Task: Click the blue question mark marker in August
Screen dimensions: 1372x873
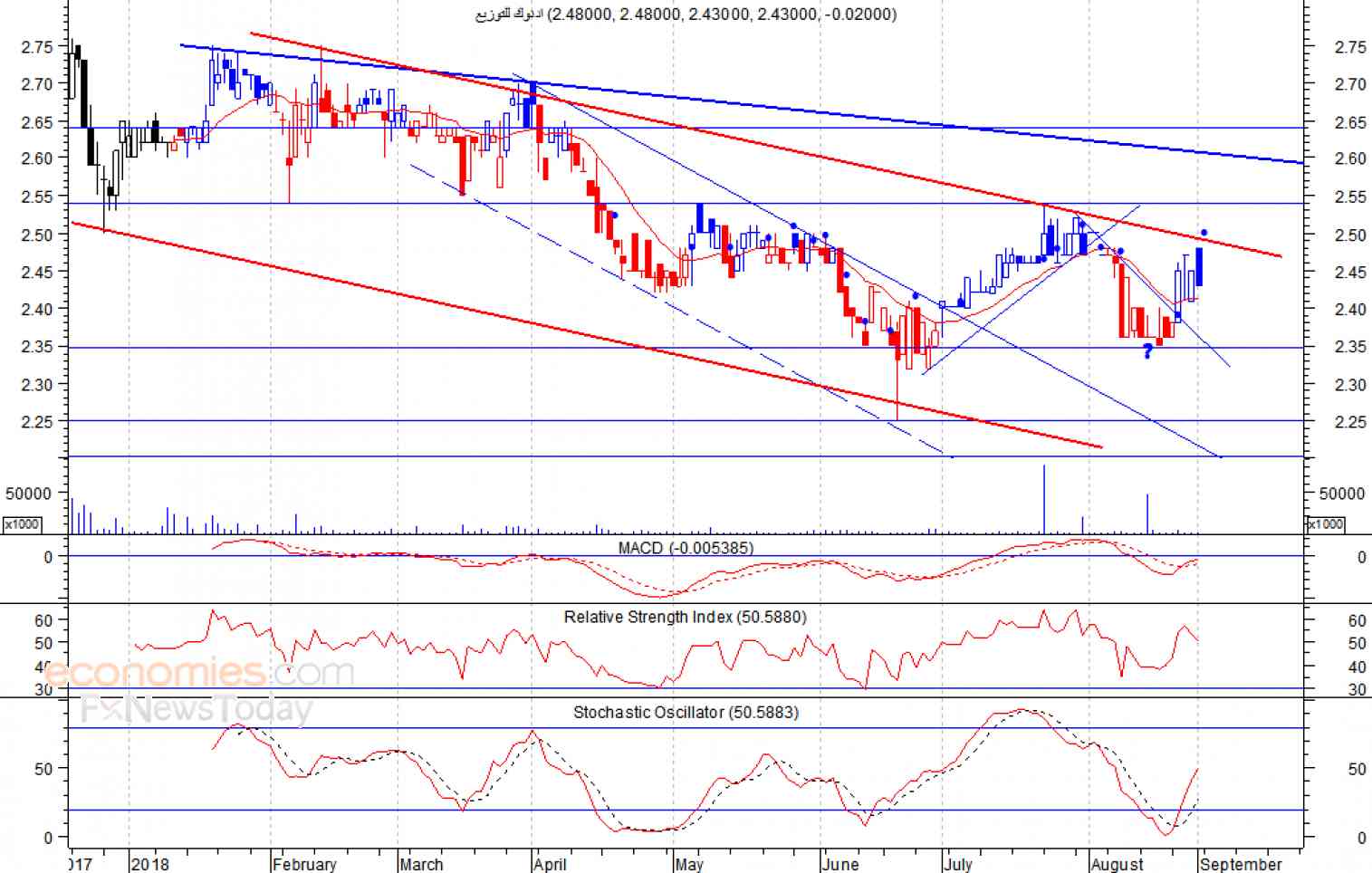Action: tap(1148, 351)
